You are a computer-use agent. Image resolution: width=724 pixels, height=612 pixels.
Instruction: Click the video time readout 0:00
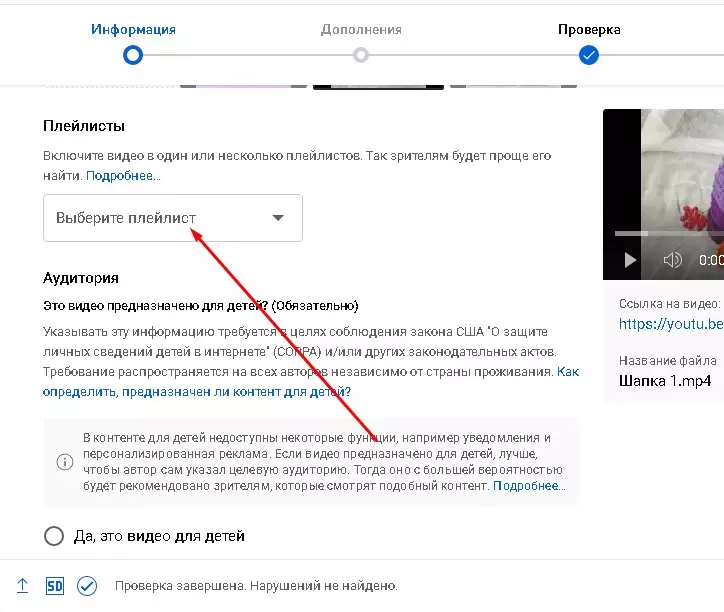click(x=711, y=260)
